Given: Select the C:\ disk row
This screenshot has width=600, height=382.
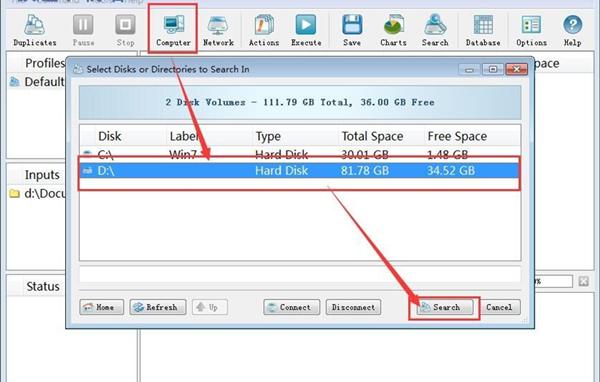Looking at the screenshot, I should pos(300,154).
